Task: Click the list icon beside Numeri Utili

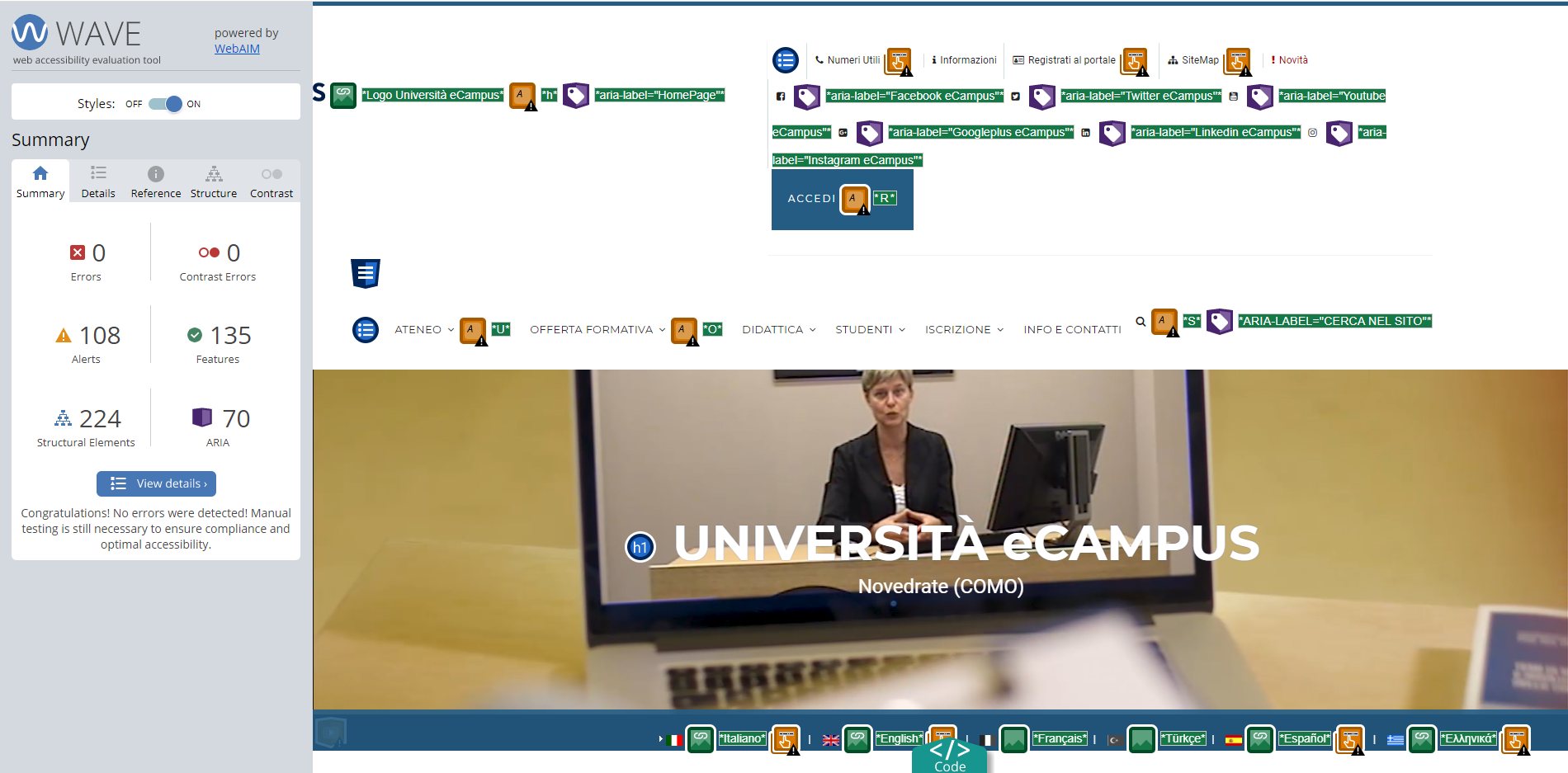Action: [x=786, y=60]
